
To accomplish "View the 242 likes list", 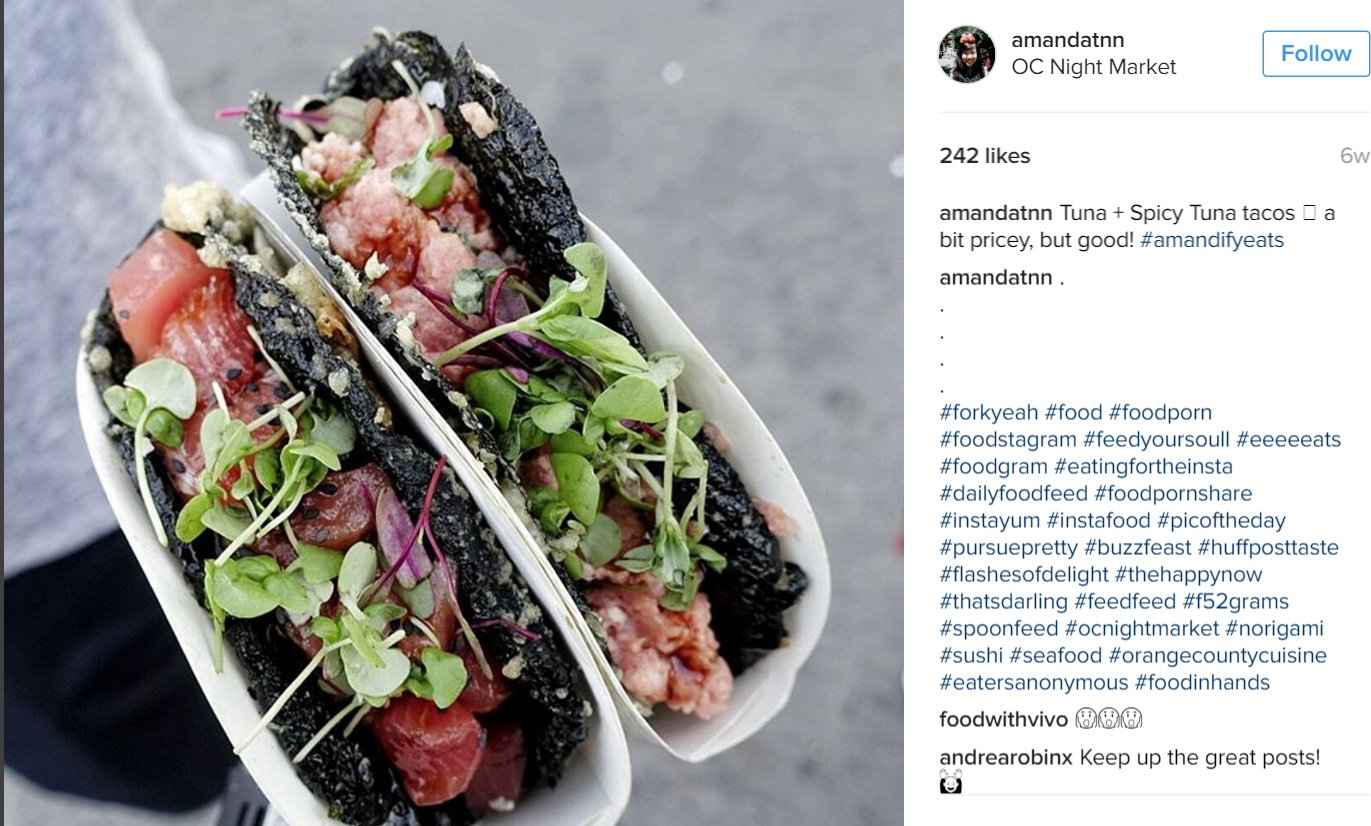I will (x=985, y=156).
